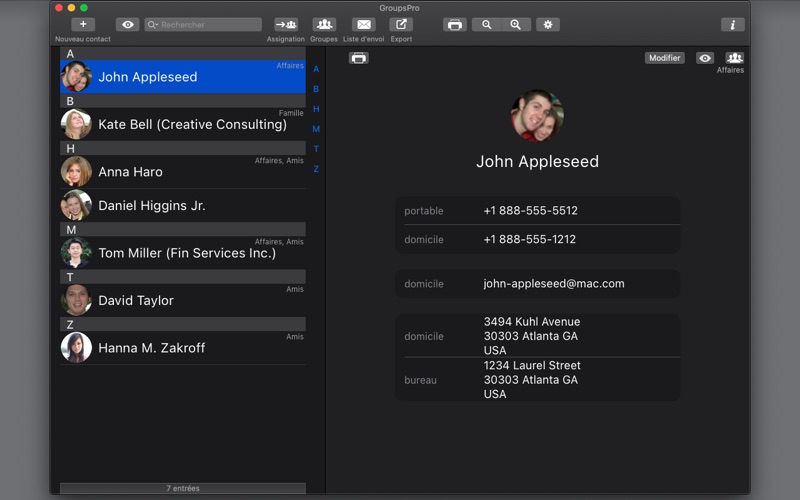Click the Assignation toolbar icon
The width and height of the screenshot is (800, 500).
(x=286, y=24)
